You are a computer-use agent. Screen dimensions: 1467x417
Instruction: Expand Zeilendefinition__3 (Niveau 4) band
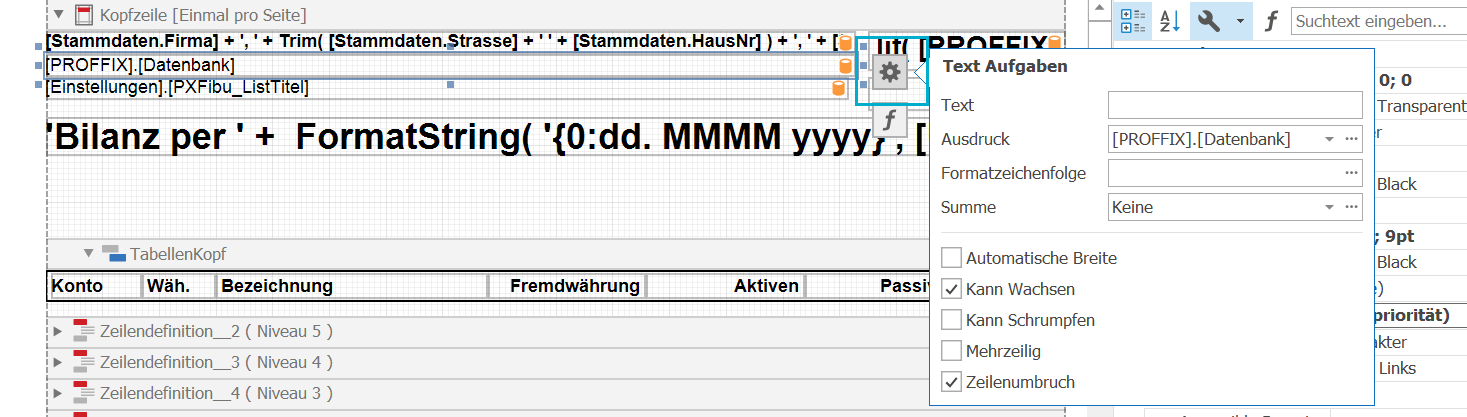pyautogui.click(x=57, y=362)
